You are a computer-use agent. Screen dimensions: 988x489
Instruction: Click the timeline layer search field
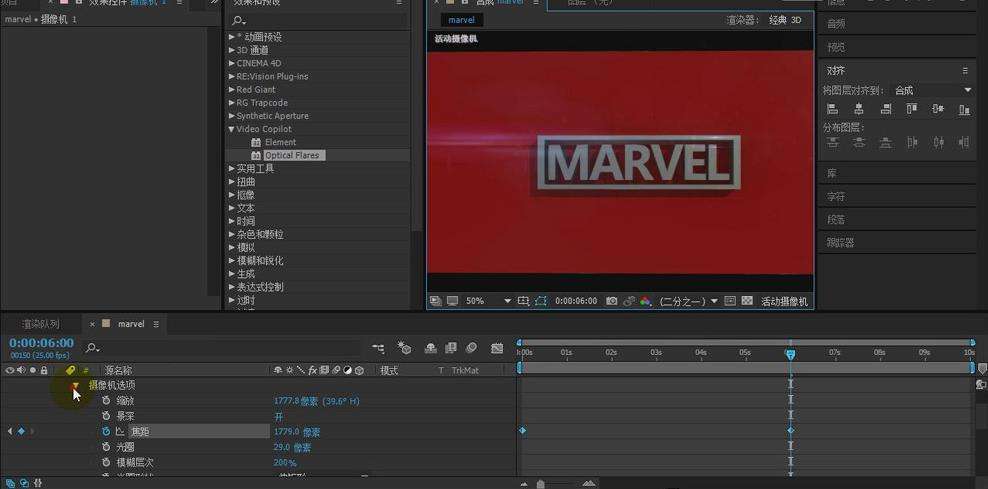pyautogui.click(x=224, y=348)
